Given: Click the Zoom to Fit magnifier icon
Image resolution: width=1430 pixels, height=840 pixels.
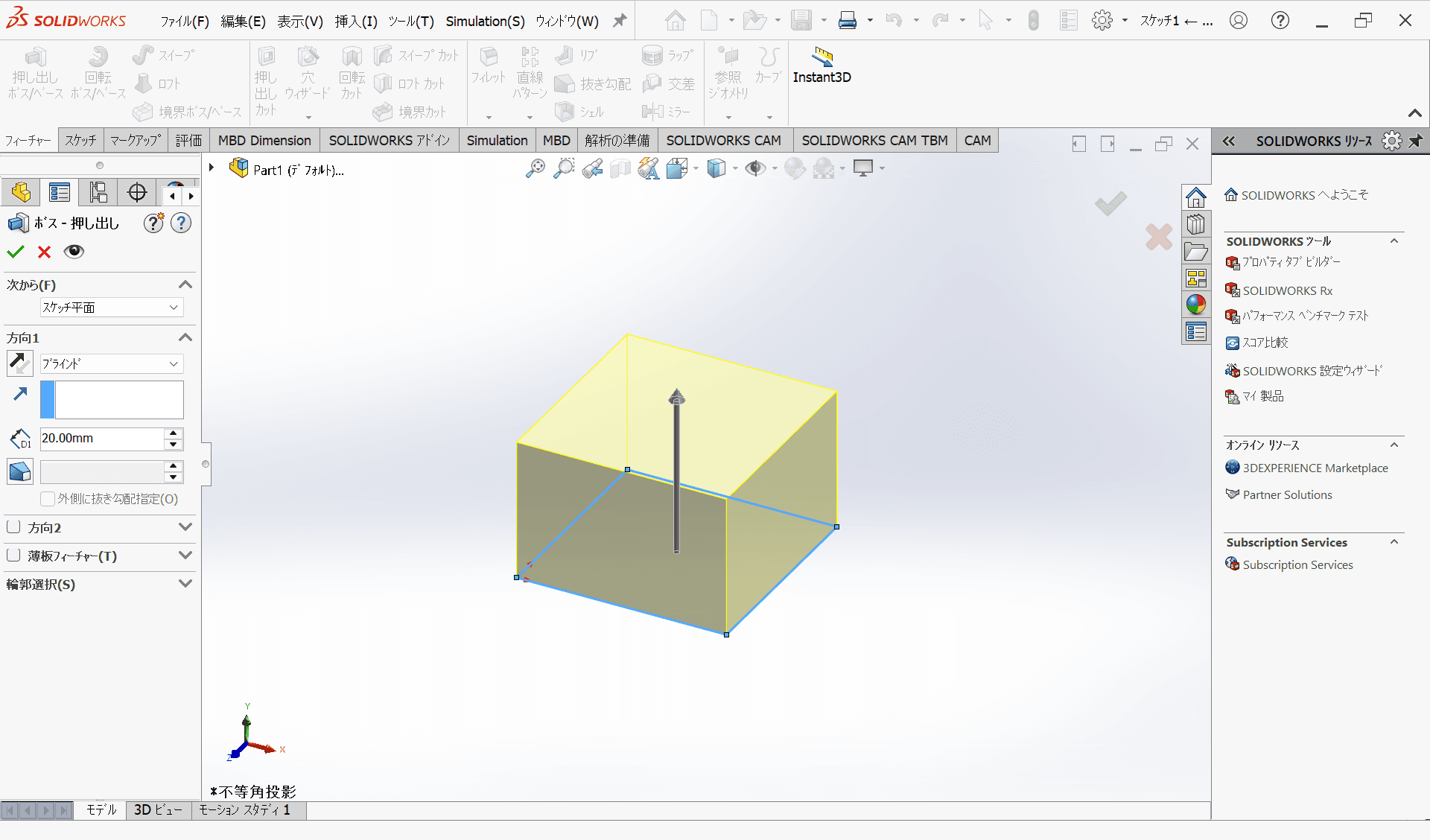Looking at the screenshot, I should (x=535, y=169).
